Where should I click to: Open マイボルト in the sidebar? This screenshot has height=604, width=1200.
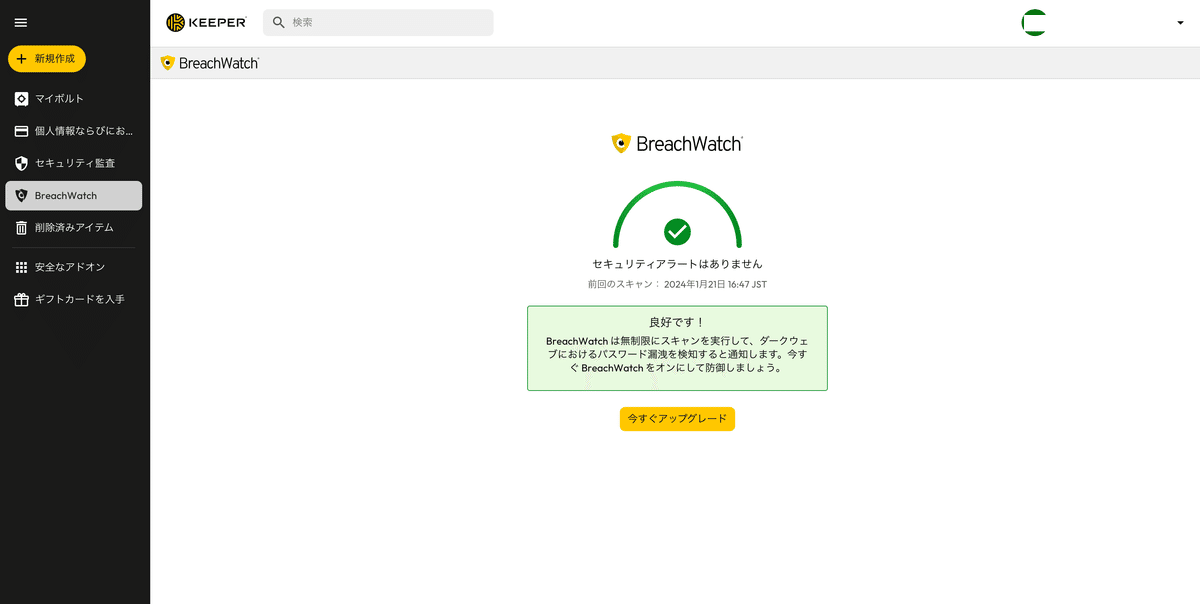(74, 99)
